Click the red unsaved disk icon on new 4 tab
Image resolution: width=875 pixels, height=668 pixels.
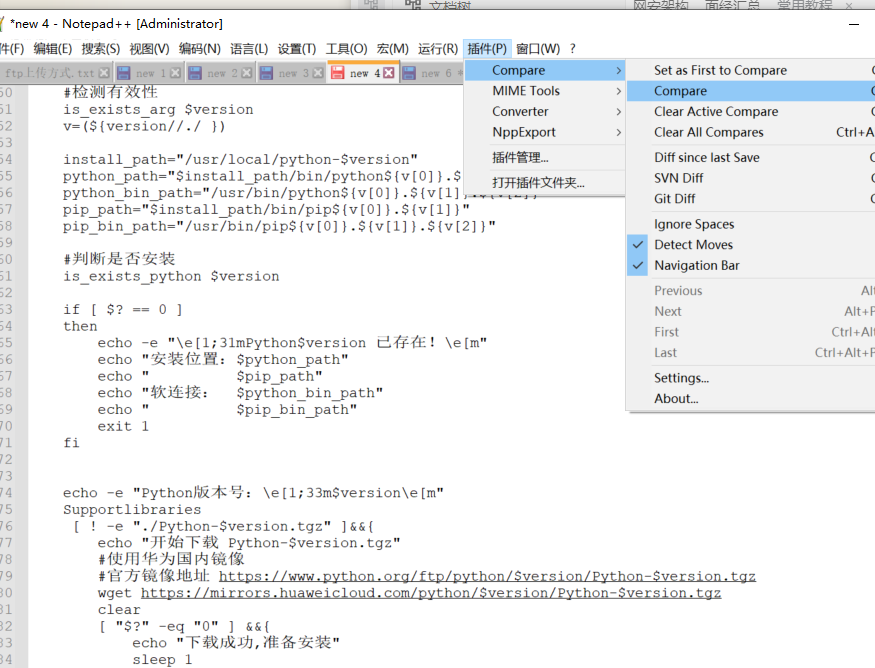click(x=338, y=72)
